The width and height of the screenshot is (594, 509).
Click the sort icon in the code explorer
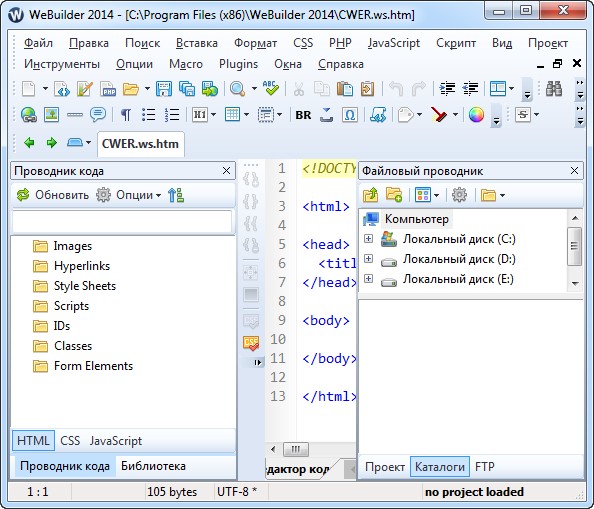[x=176, y=195]
